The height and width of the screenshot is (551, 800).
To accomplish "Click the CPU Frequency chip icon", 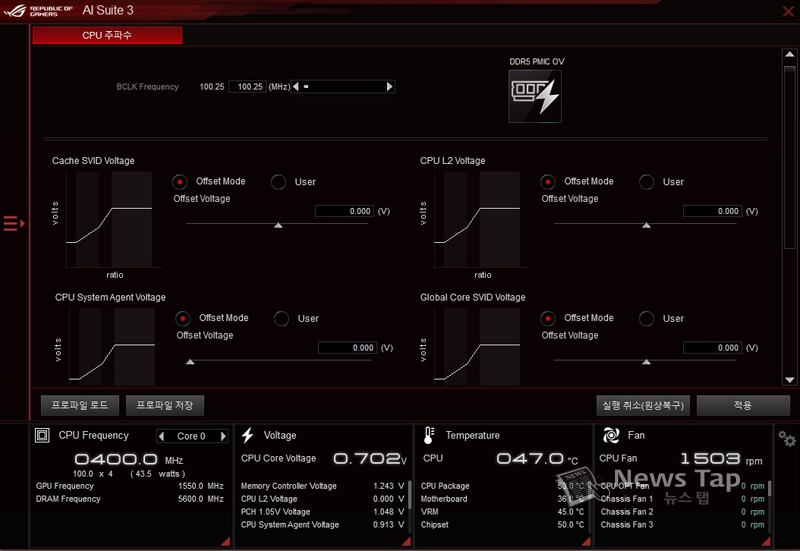I will (x=42, y=435).
